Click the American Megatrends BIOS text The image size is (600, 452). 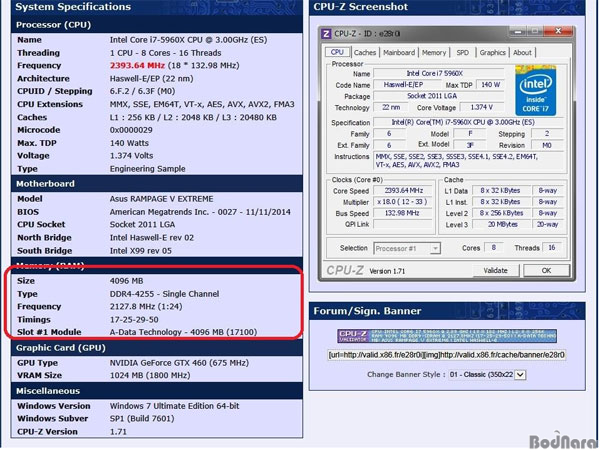point(200,212)
